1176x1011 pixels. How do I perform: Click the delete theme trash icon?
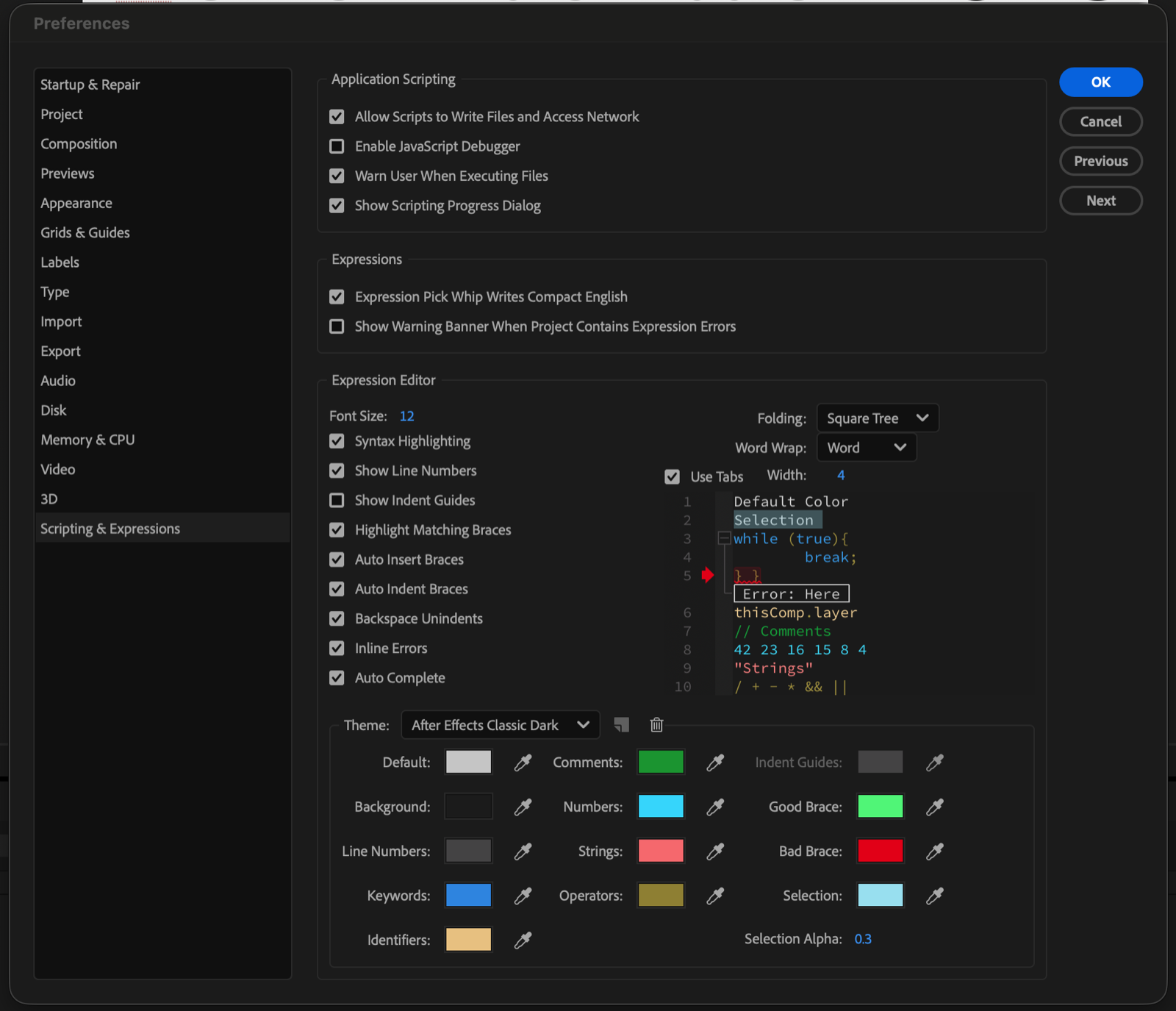coord(656,725)
